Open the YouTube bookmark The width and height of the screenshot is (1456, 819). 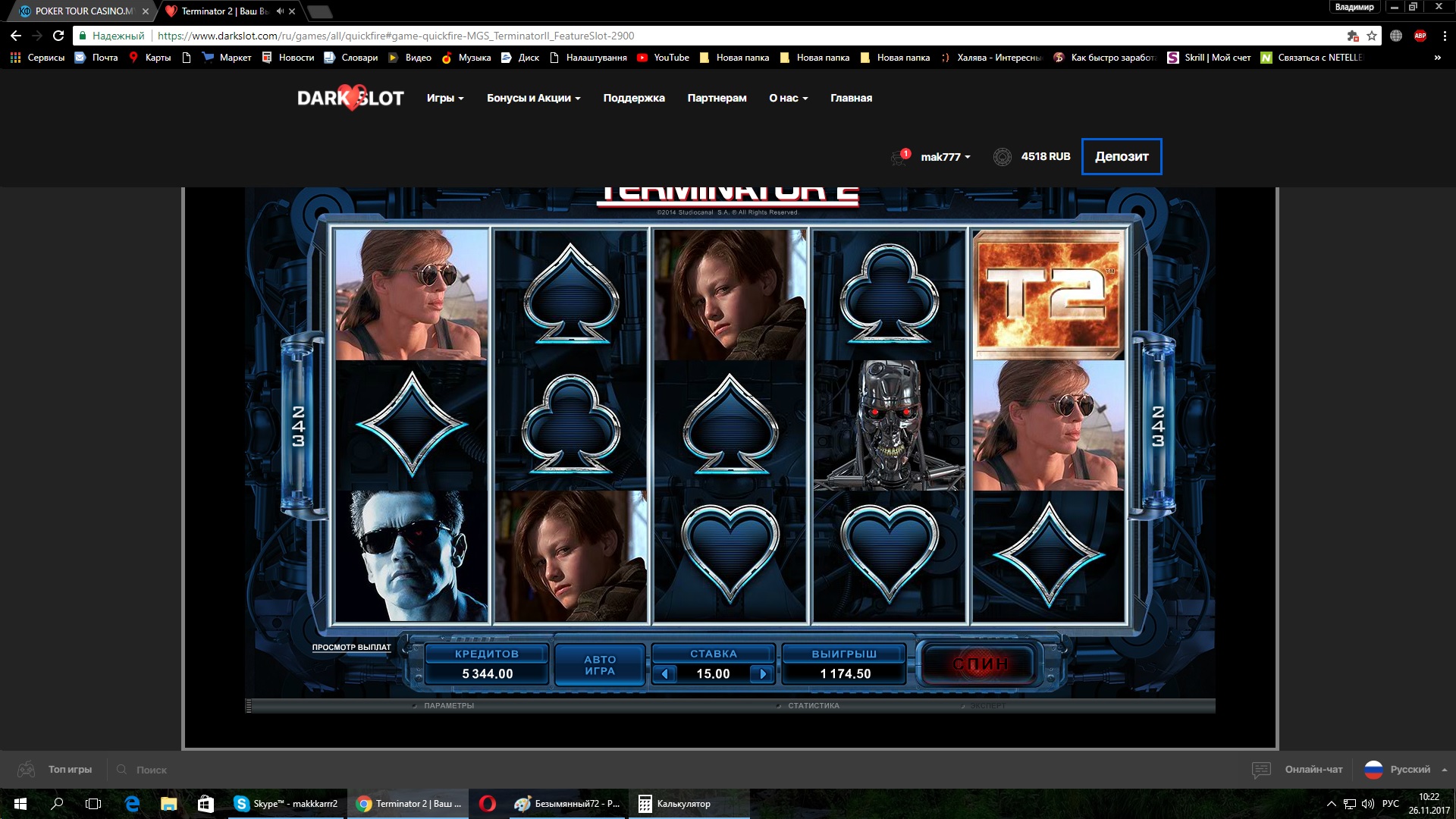664,58
